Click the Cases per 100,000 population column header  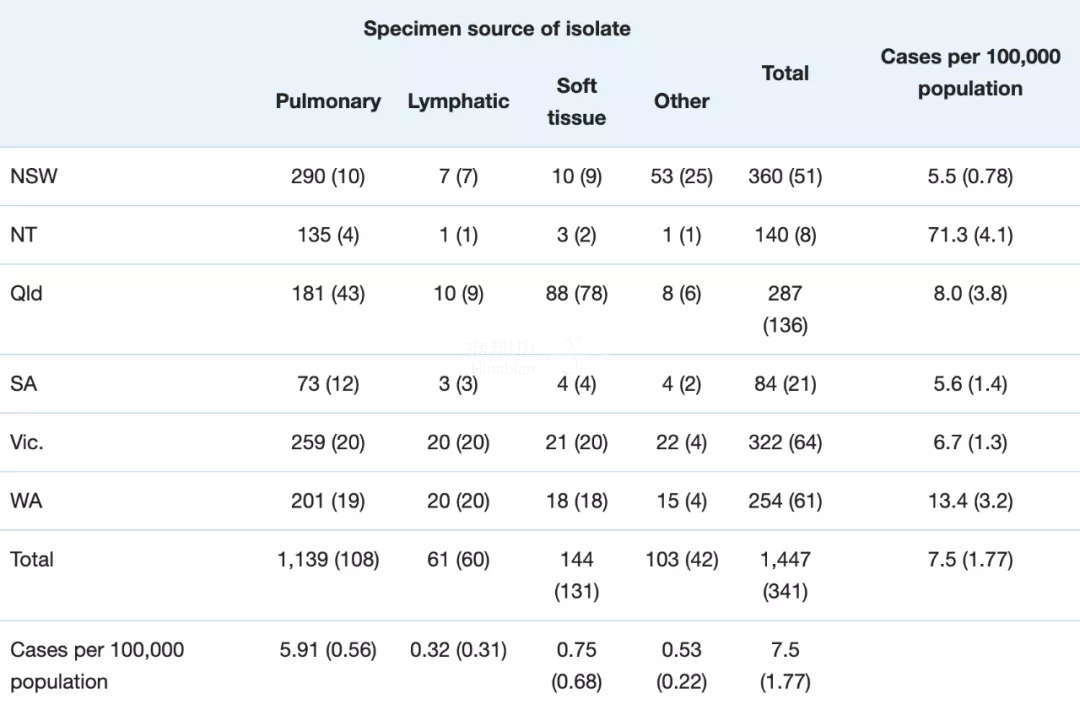tap(970, 72)
